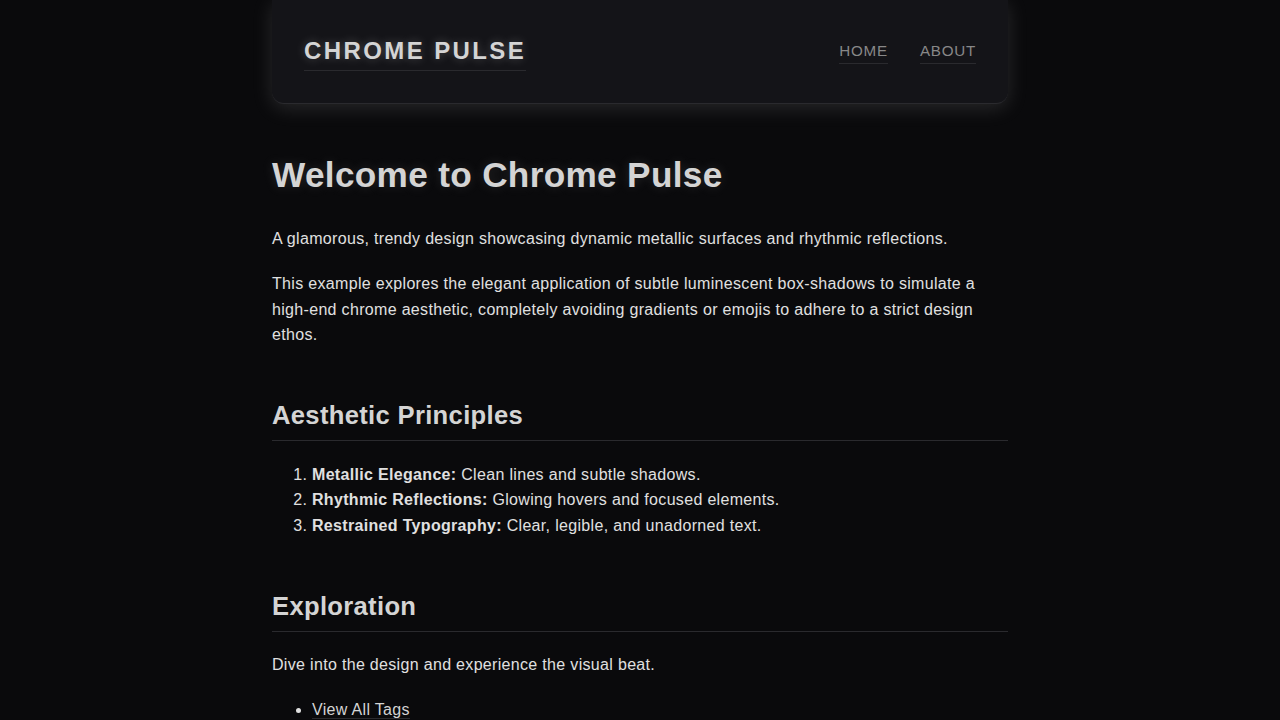
Task: Click the underline beneath CHROME PULSE
Action: point(414,68)
